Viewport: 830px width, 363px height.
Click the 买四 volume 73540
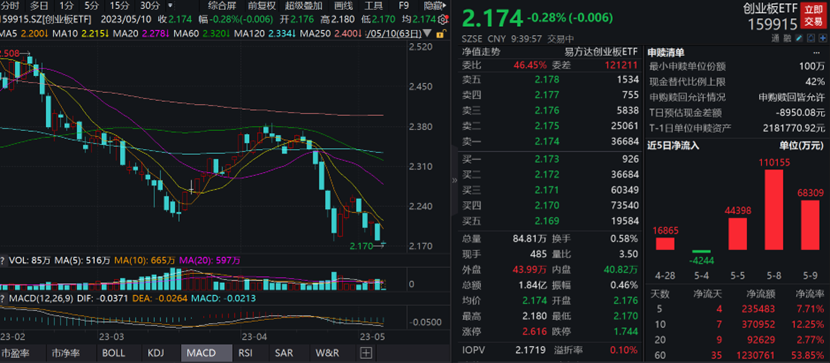tap(626, 205)
